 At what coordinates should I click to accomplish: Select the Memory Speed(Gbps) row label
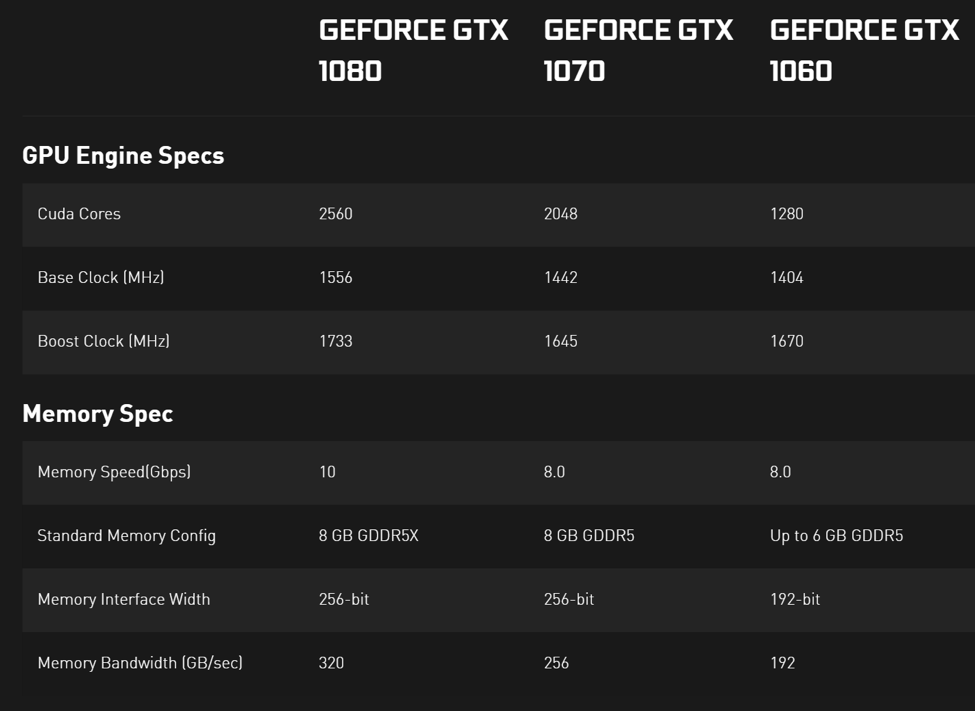tap(114, 472)
